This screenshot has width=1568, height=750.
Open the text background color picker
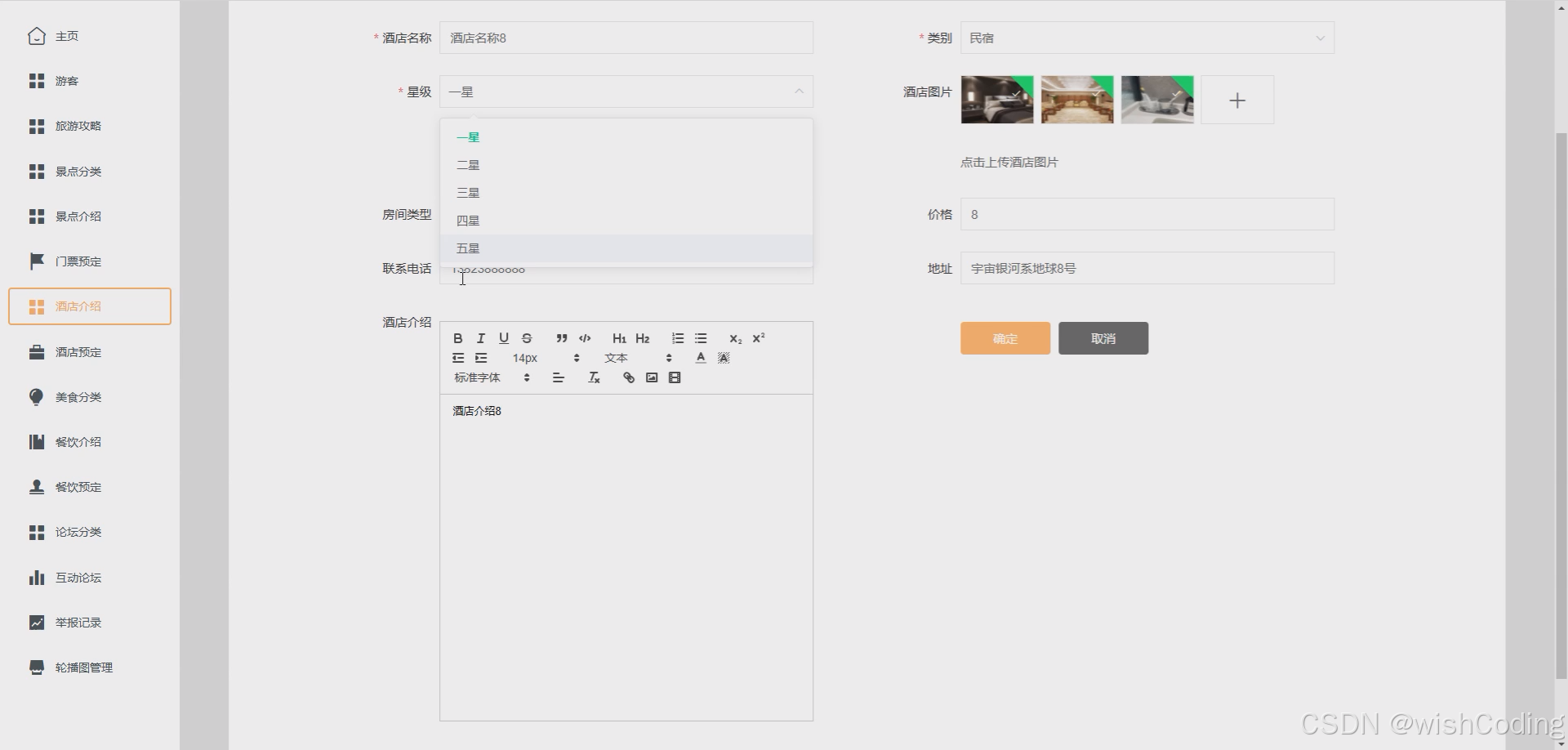tap(724, 358)
